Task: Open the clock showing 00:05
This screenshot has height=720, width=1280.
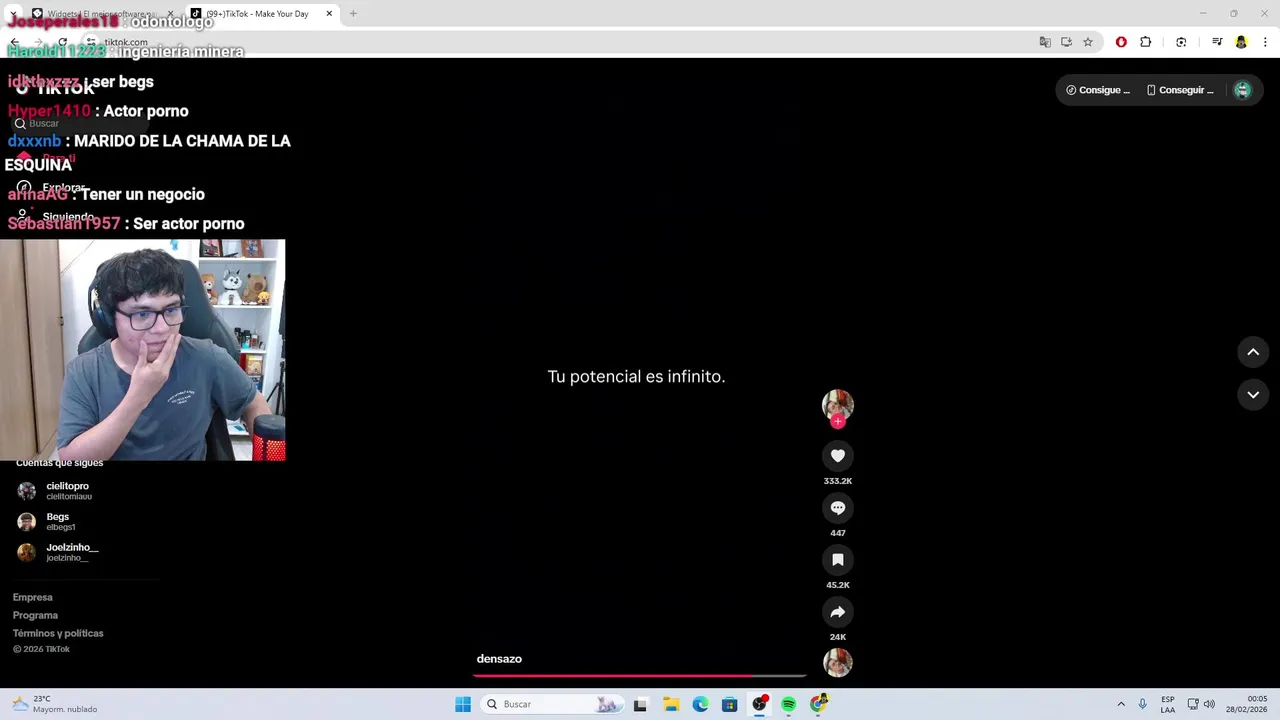Action: click(1247, 704)
